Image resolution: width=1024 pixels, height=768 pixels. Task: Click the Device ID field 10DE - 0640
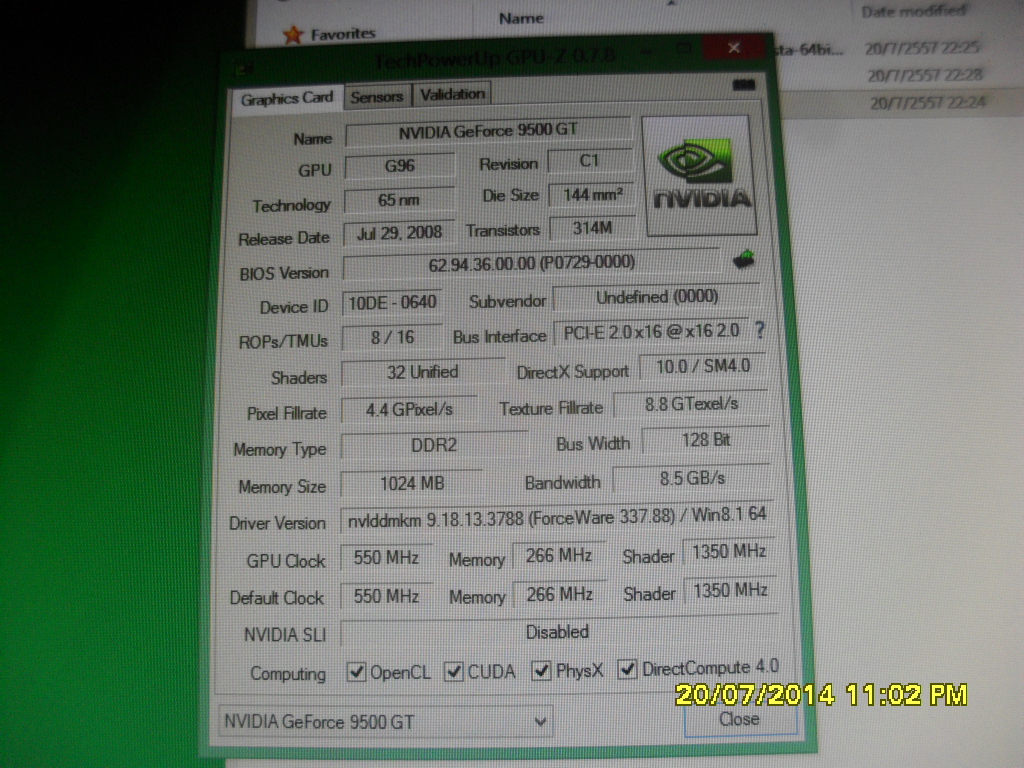tap(392, 302)
